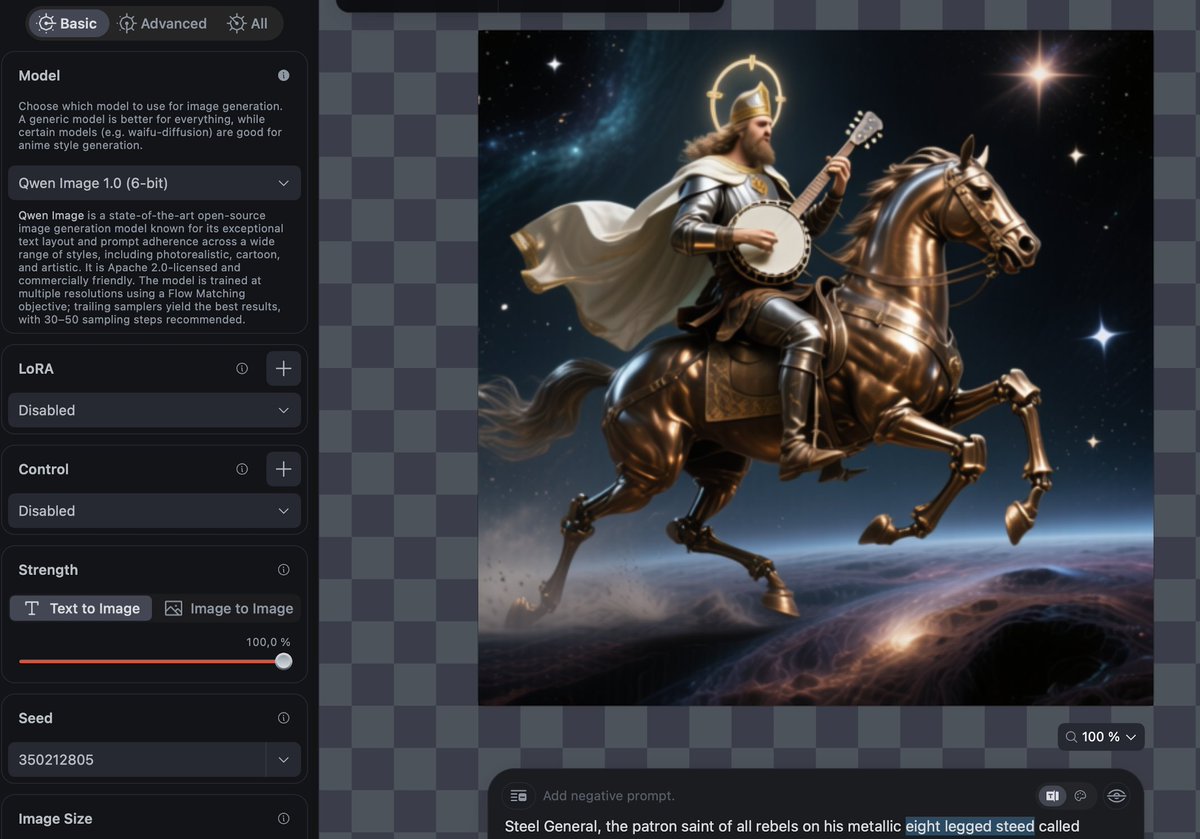The width and height of the screenshot is (1200, 839).
Task: Click the Strength slider handle
Action: click(284, 661)
